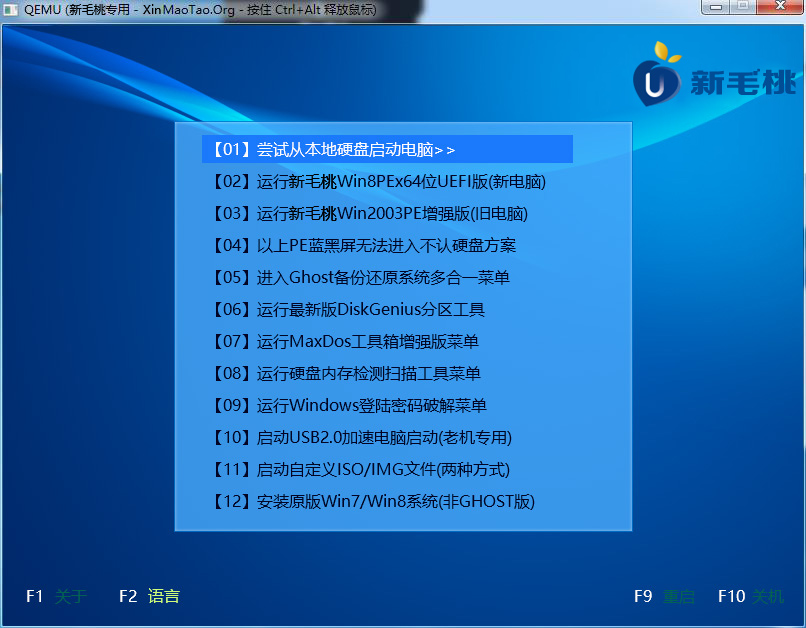Minimize the QEMU window
Screen dimensions: 806x628
[716, 7]
